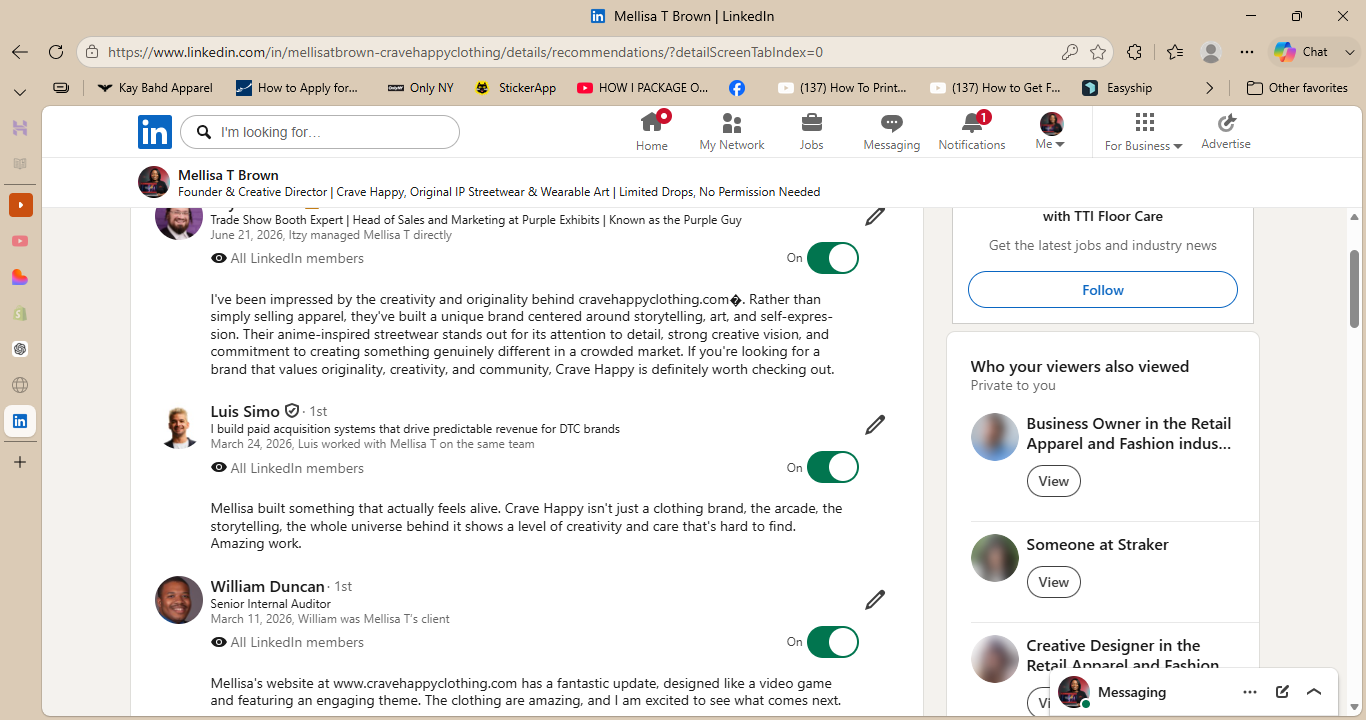Open Messaging from top navigation
The image size is (1366, 720).
coord(892,132)
